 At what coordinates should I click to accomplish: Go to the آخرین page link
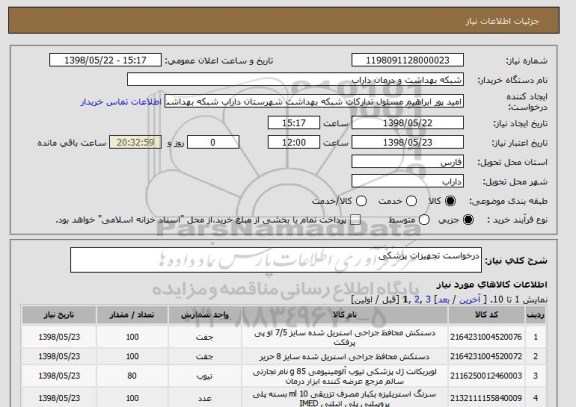pos(470,300)
